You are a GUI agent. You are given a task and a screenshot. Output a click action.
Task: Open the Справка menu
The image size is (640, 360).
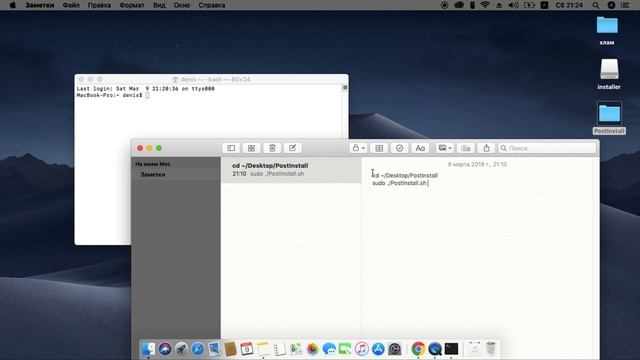(211, 5)
